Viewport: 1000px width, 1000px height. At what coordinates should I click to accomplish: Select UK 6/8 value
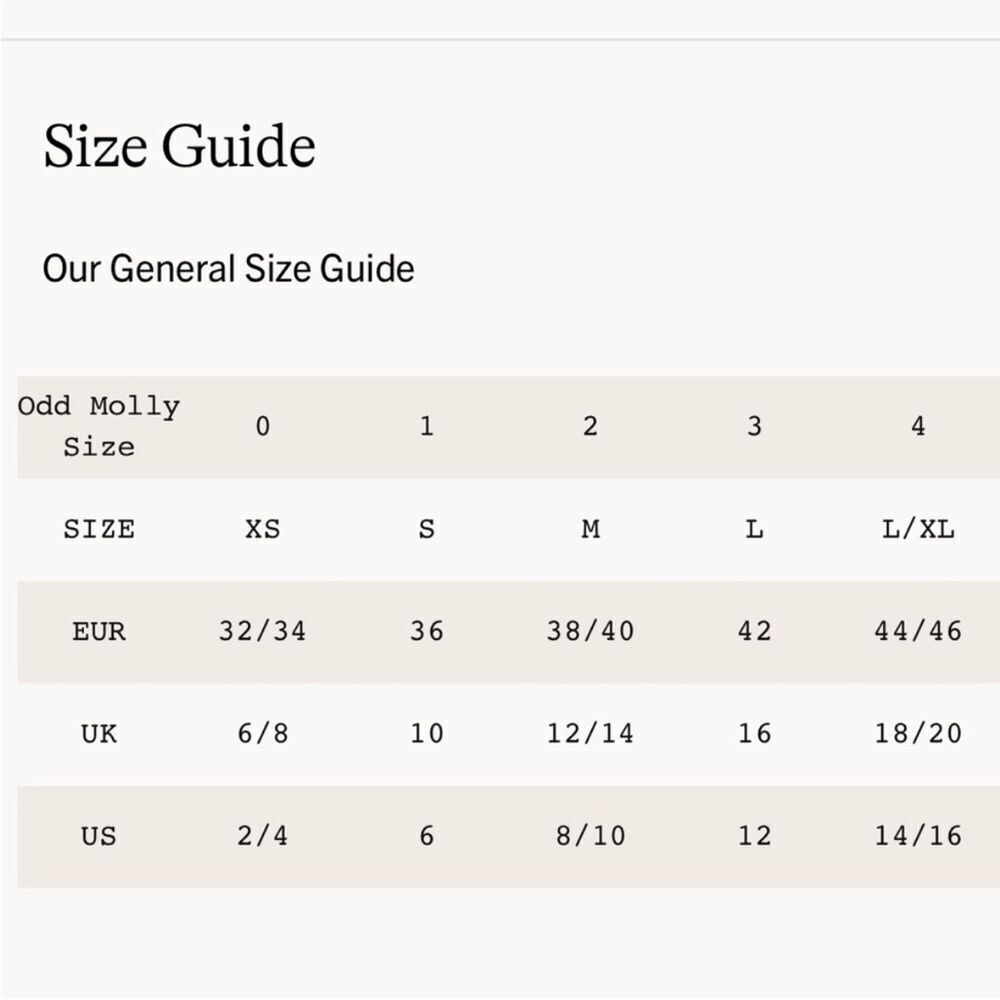pyautogui.click(x=263, y=734)
